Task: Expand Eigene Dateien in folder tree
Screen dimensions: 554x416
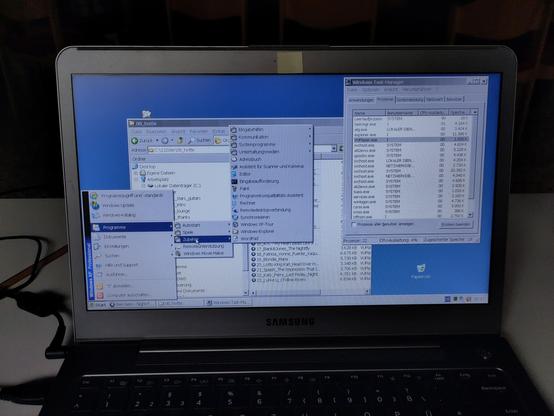Action: (136, 173)
